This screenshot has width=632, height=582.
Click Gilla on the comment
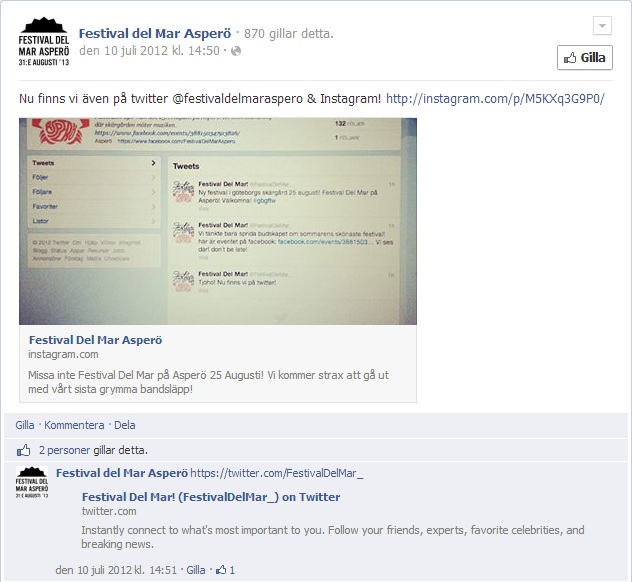click(x=196, y=570)
